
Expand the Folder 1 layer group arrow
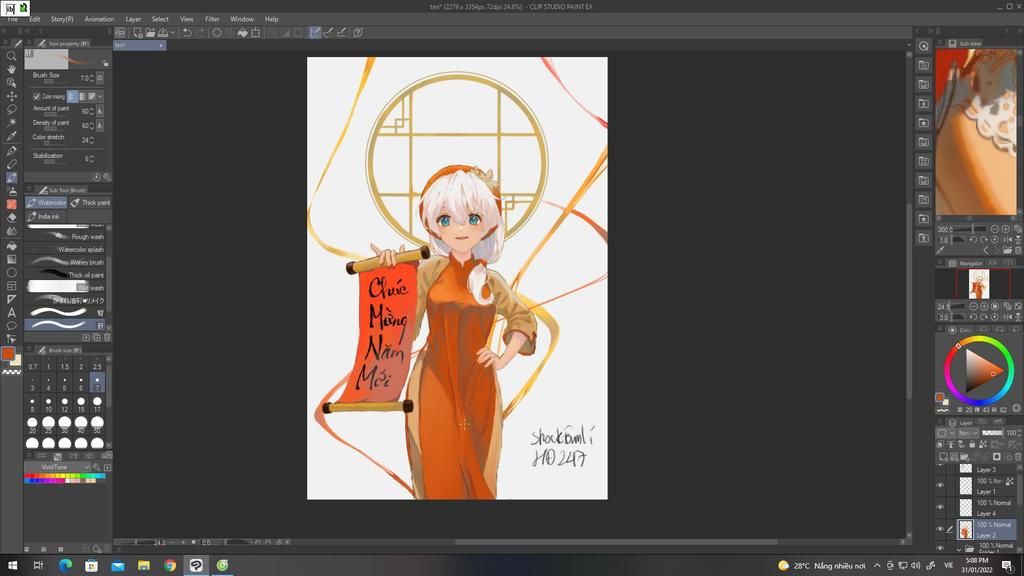[x=959, y=549]
